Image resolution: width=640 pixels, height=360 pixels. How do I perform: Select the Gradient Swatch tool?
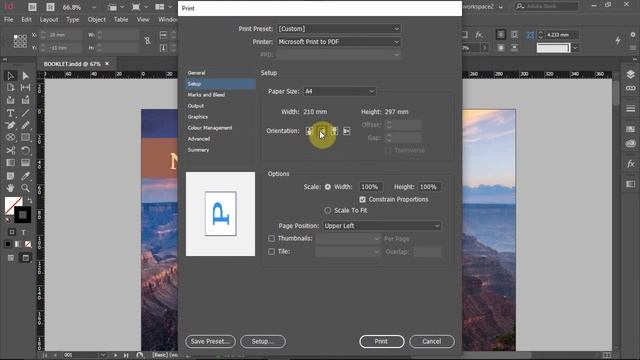[11, 163]
